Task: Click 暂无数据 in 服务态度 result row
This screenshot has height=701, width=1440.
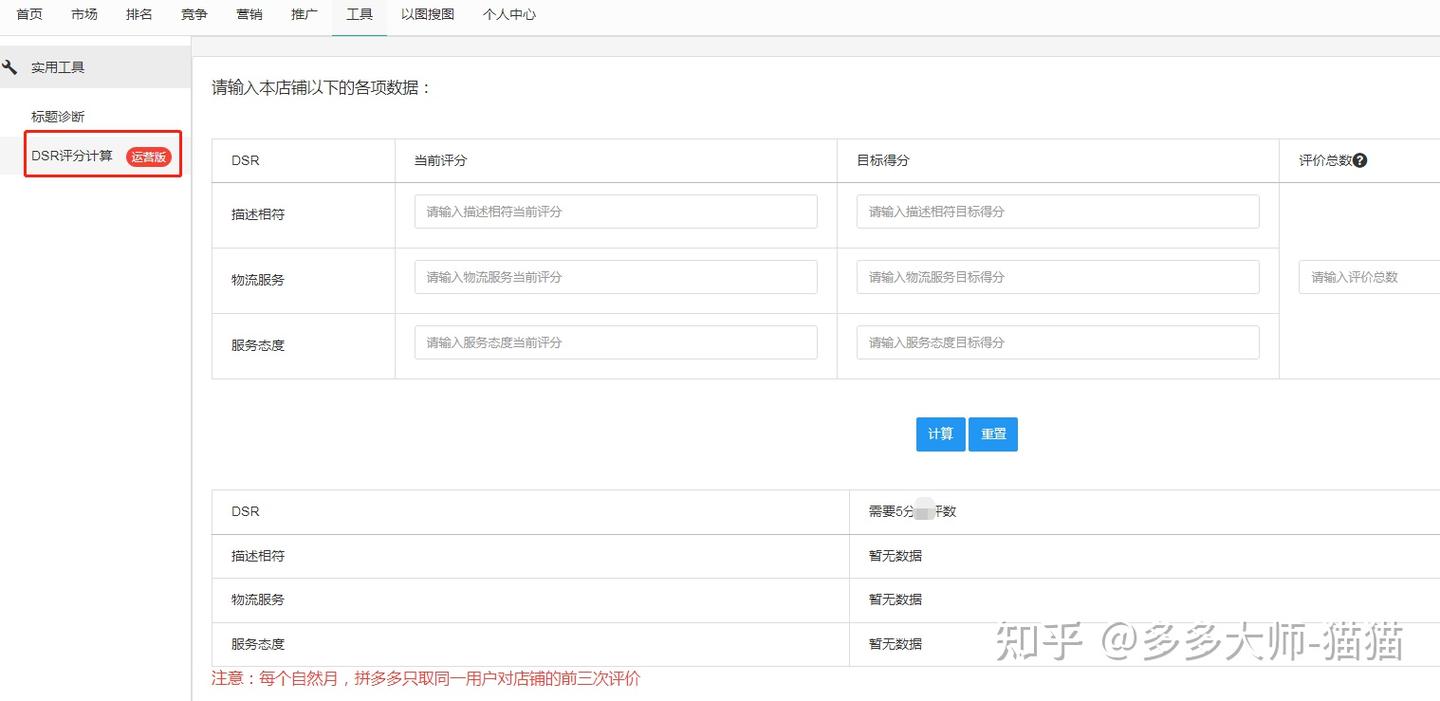Action: pyautogui.click(x=895, y=644)
